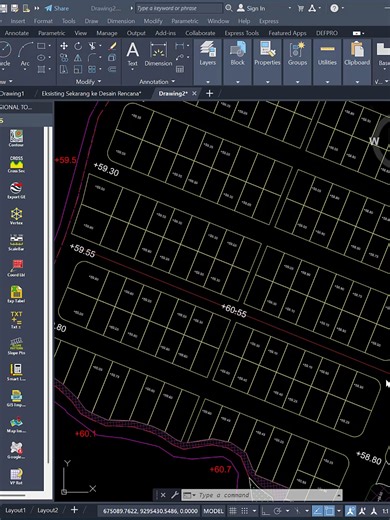Screen dimensions: 390x520
Task: Add a new drawing tab with plus
Action: pyautogui.click(x=209, y=94)
